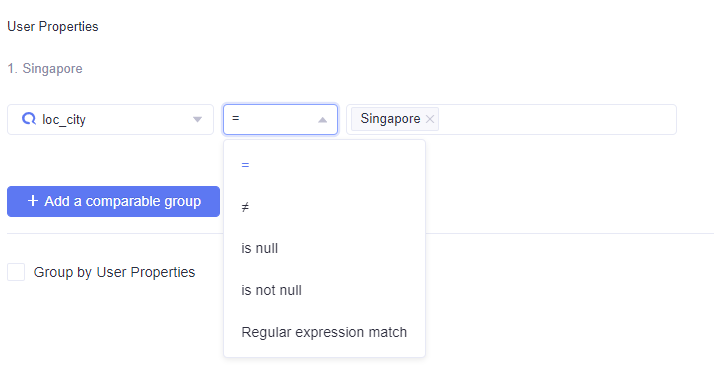Click the search icon beside loc_city
Image resolution: width=714 pixels, height=374 pixels.
(29, 119)
